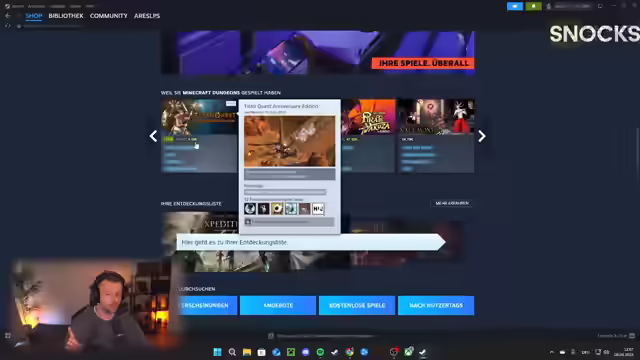Click the Mehr erfahren button
Image resolution: width=640 pixels, height=360 pixels.
coord(452,203)
